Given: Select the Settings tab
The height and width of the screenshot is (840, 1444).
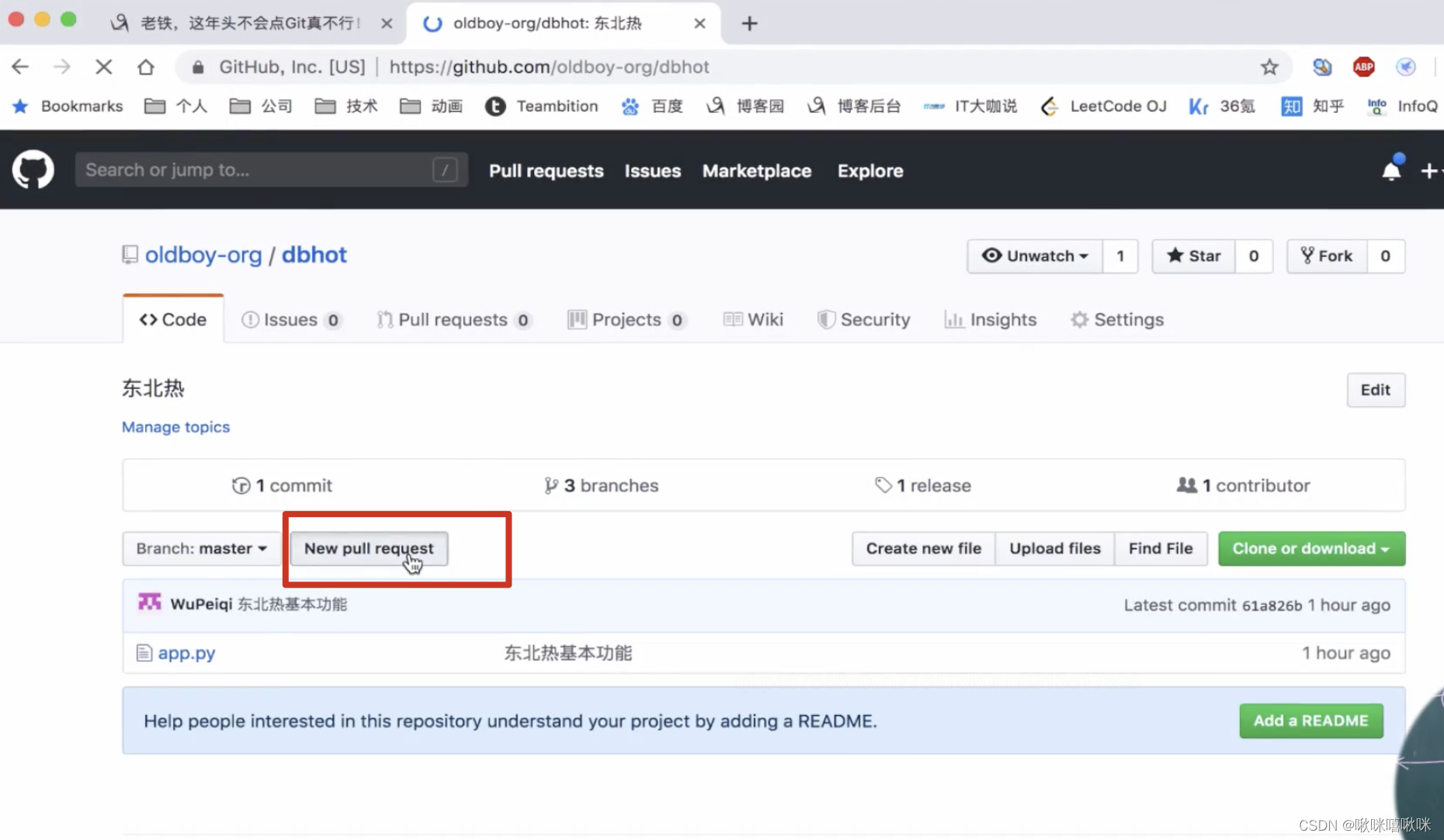Looking at the screenshot, I should pyautogui.click(x=1117, y=320).
